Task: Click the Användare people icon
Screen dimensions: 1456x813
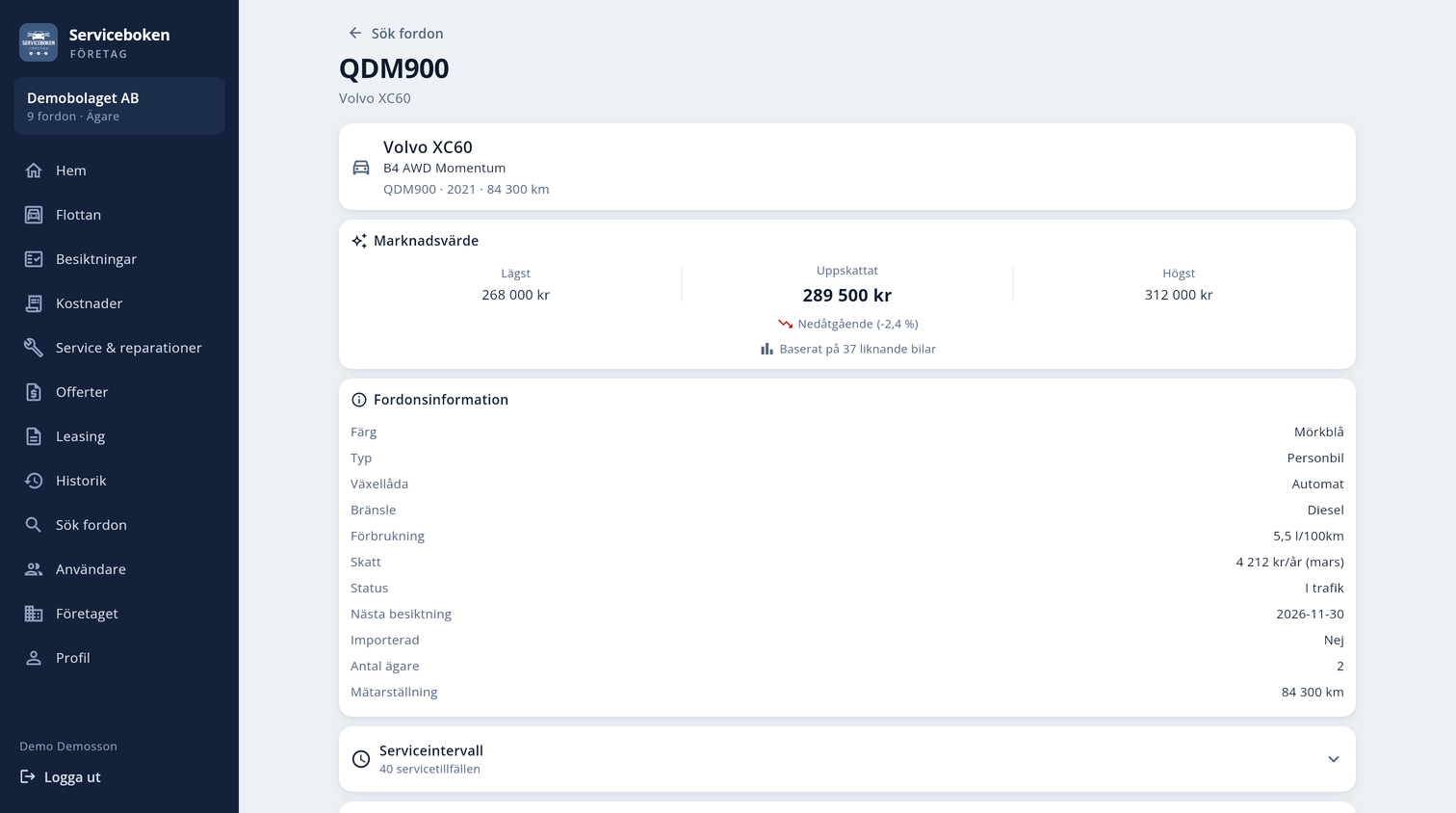Action: click(x=34, y=569)
